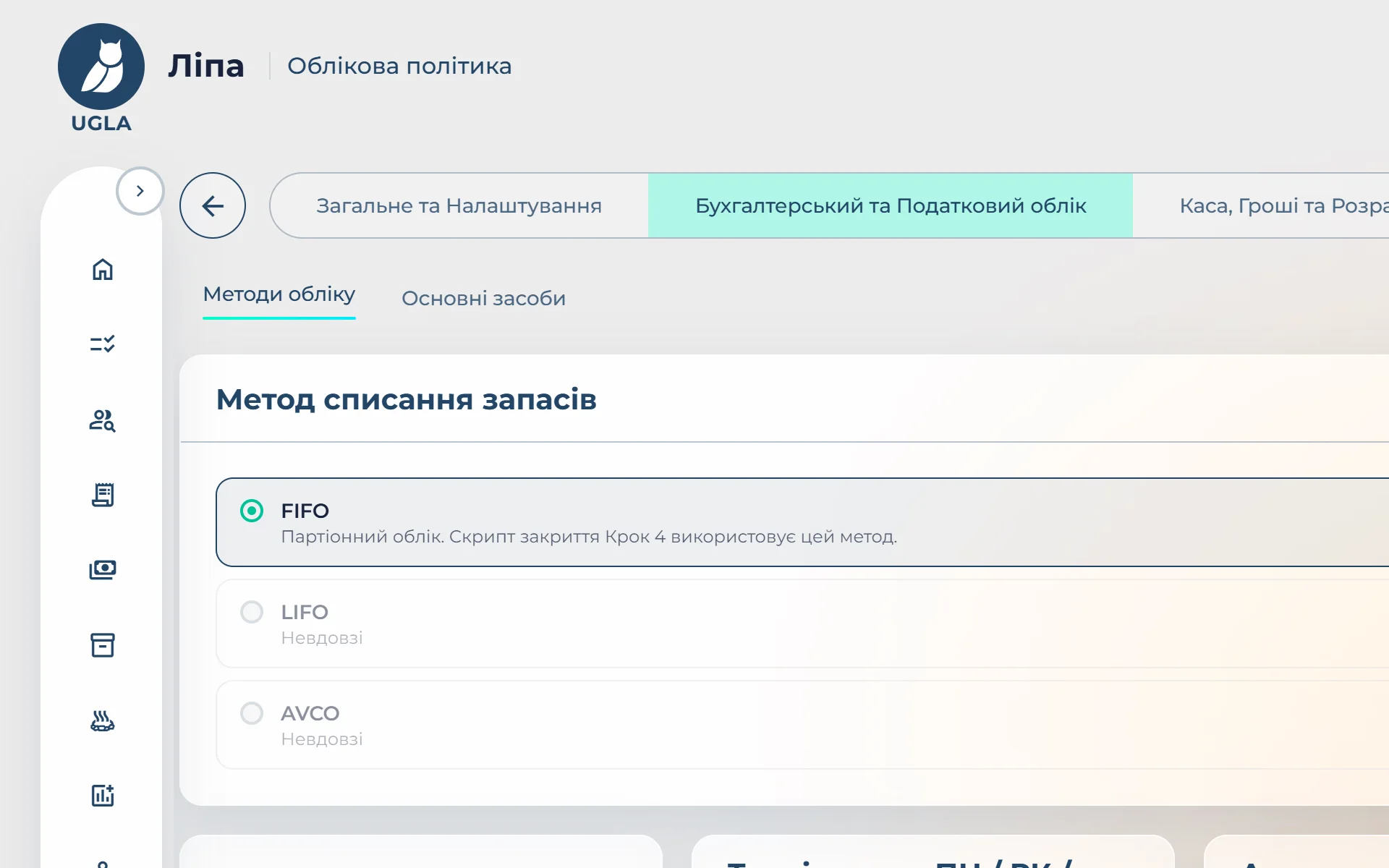
Task: Open the Основні засоби subtab
Action: tap(484, 298)
